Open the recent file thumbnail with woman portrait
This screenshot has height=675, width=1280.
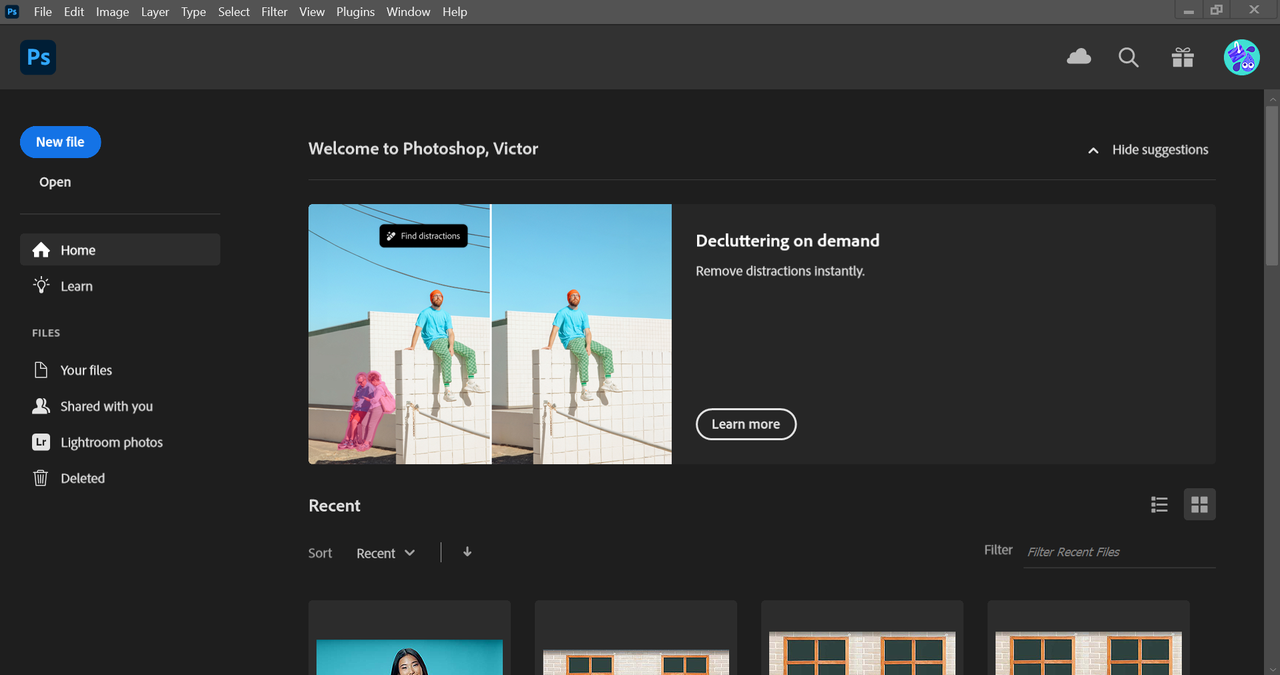[410, 638]
